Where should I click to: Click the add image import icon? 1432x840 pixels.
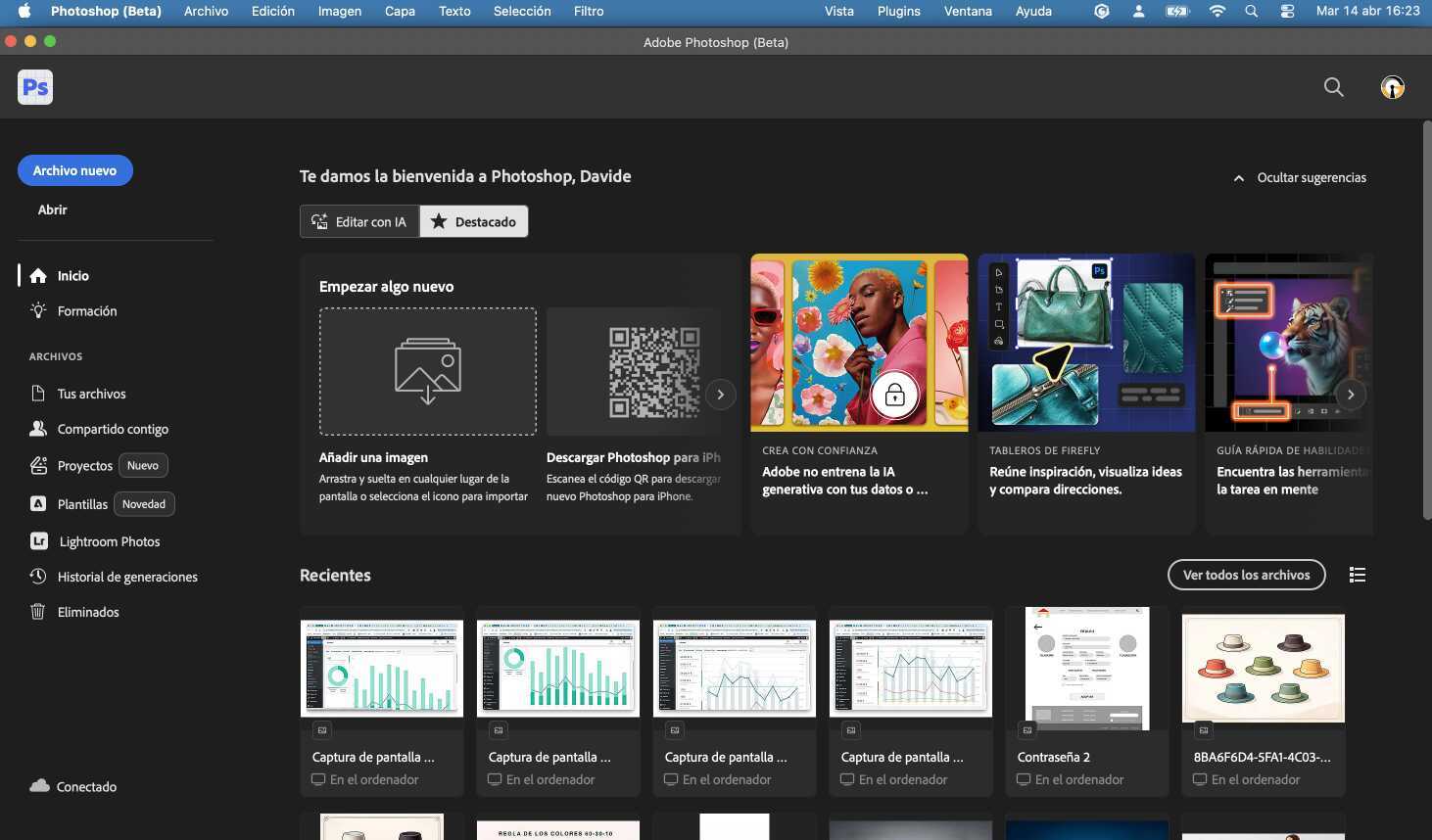pyautogui.click(x=428, y=371)
